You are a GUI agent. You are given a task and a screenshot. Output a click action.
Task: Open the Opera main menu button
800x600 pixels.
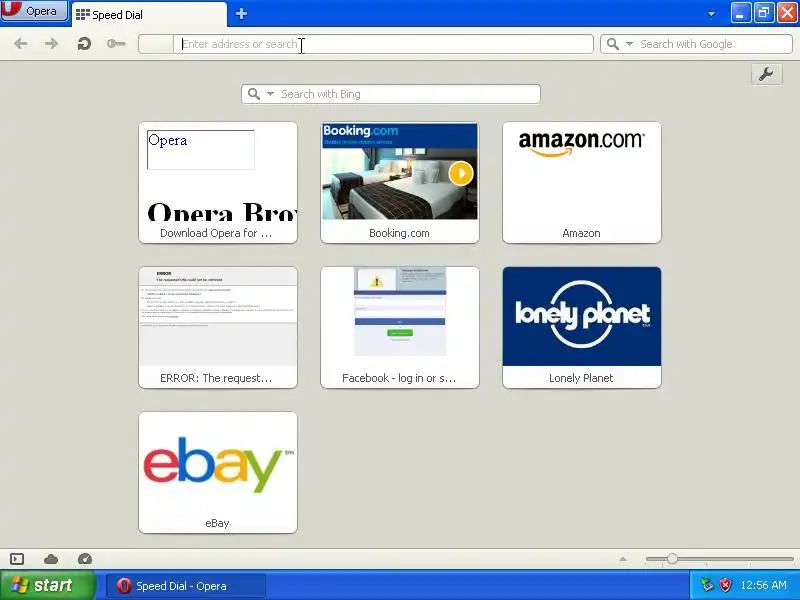(34, 11)
